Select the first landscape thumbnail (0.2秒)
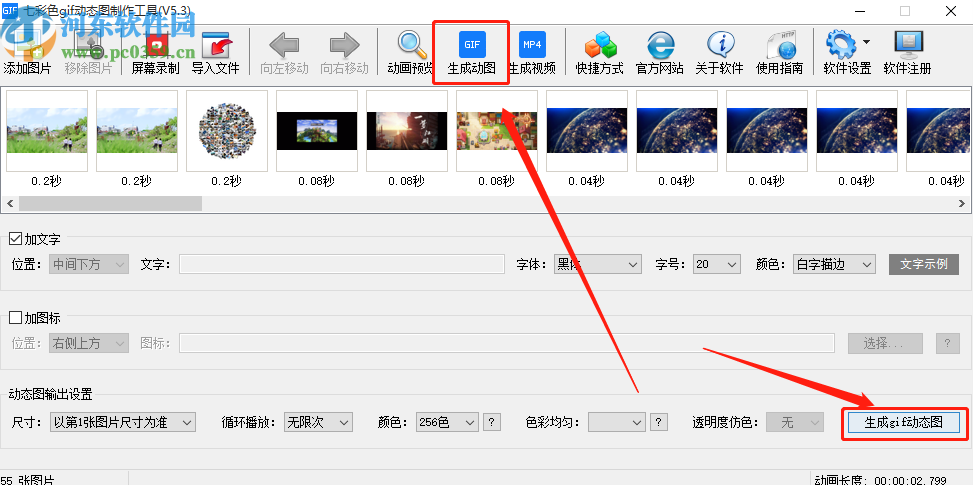This screenshot has width=973, height=485. tap(47, 131)
